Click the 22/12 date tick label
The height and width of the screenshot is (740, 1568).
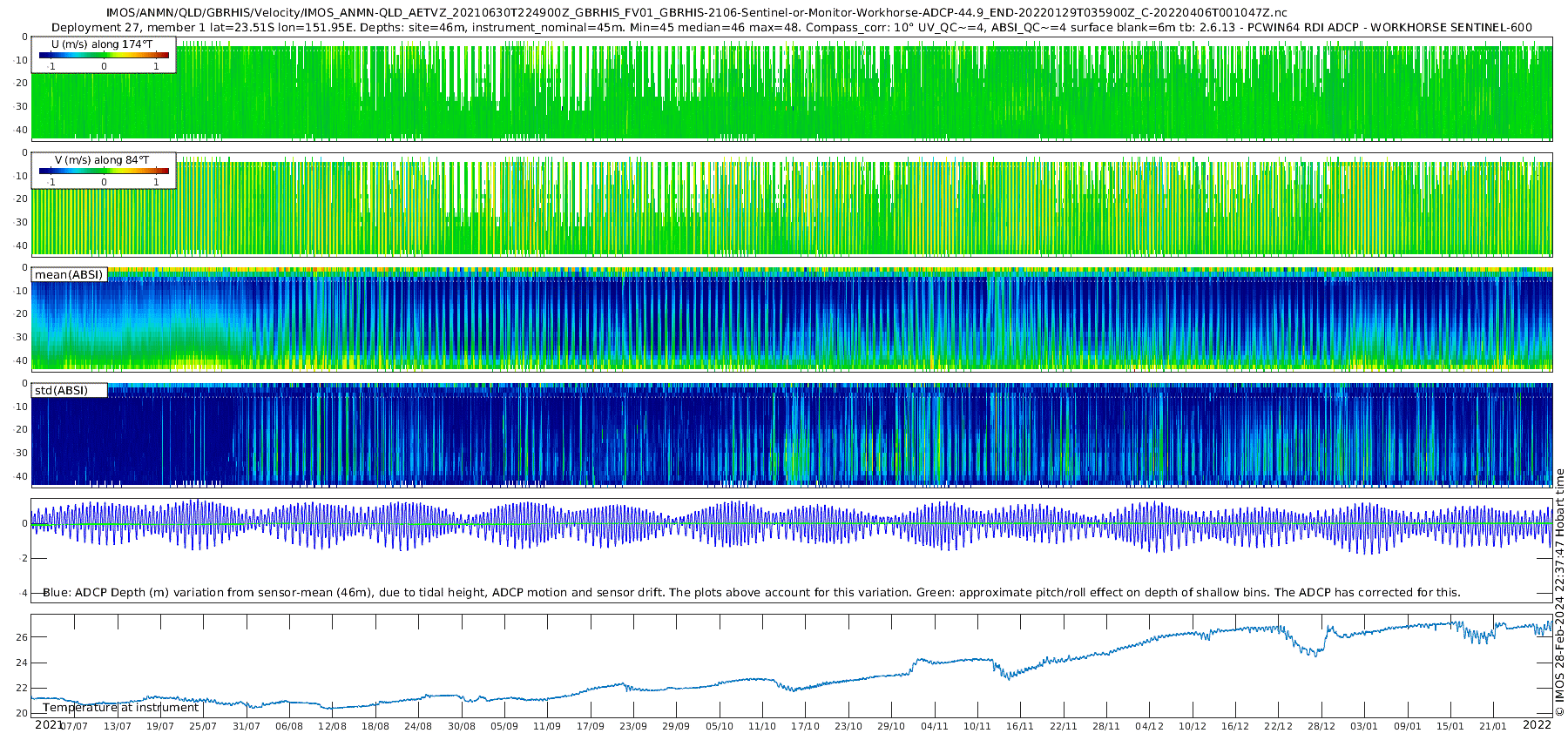1278,726
